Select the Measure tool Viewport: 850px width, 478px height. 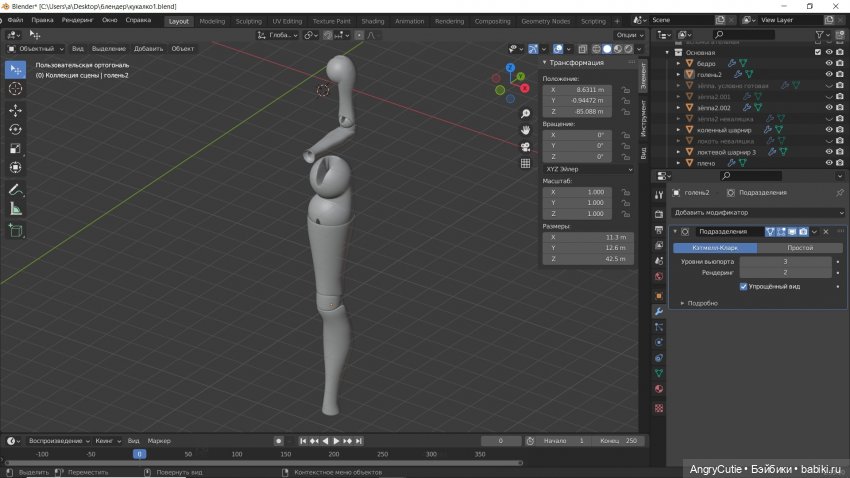(16, 209)
